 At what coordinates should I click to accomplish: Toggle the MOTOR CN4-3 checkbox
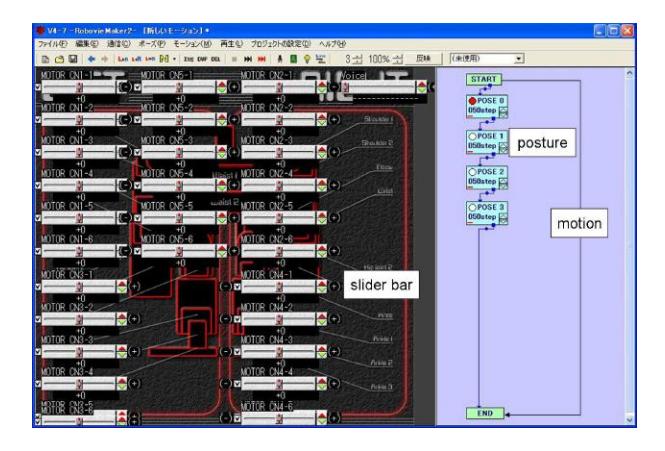237,351
